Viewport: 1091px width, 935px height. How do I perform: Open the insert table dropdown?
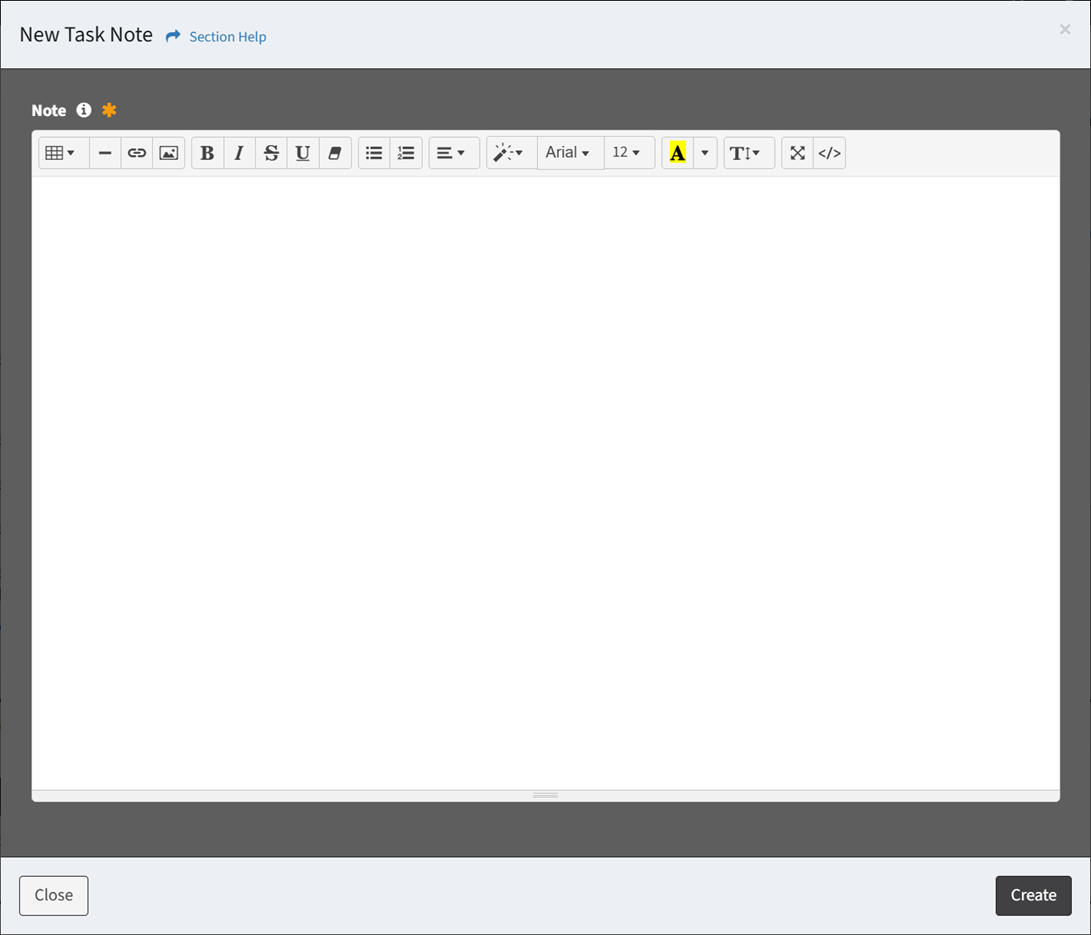(x=61, y=153)
